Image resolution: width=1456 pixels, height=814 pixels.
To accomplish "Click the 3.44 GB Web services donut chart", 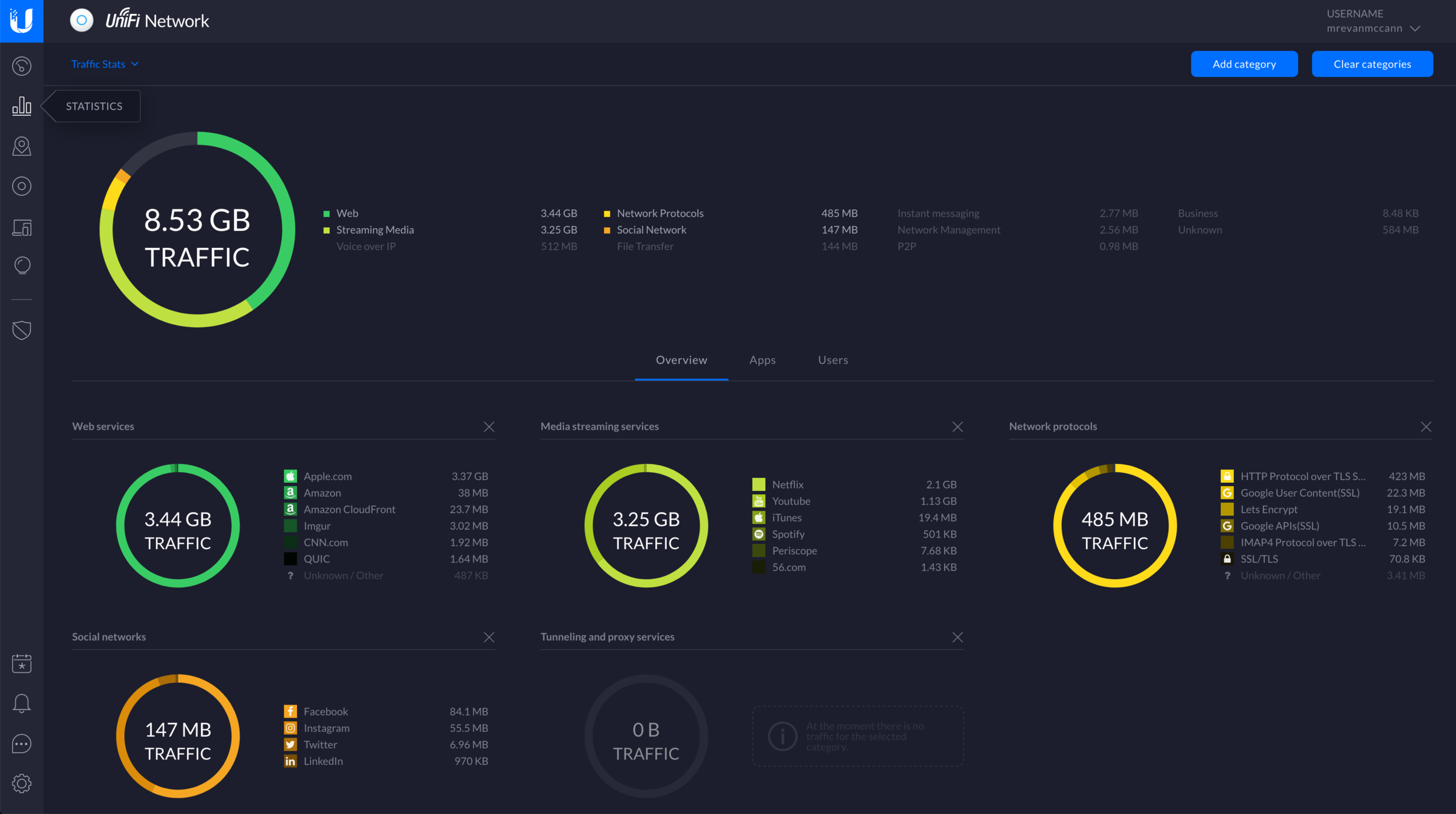I will pos(178,526).
